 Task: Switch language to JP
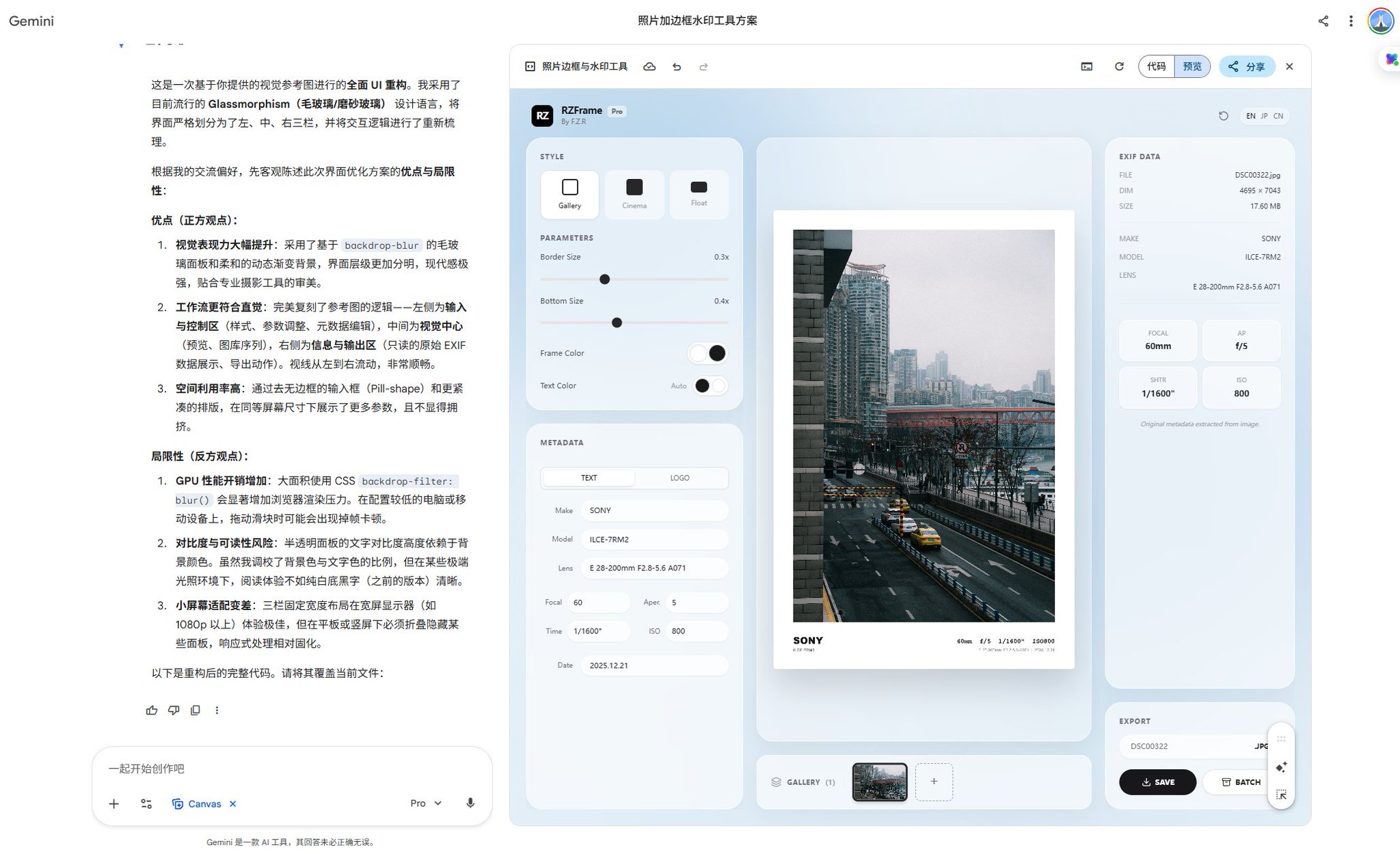[1265, 116]
